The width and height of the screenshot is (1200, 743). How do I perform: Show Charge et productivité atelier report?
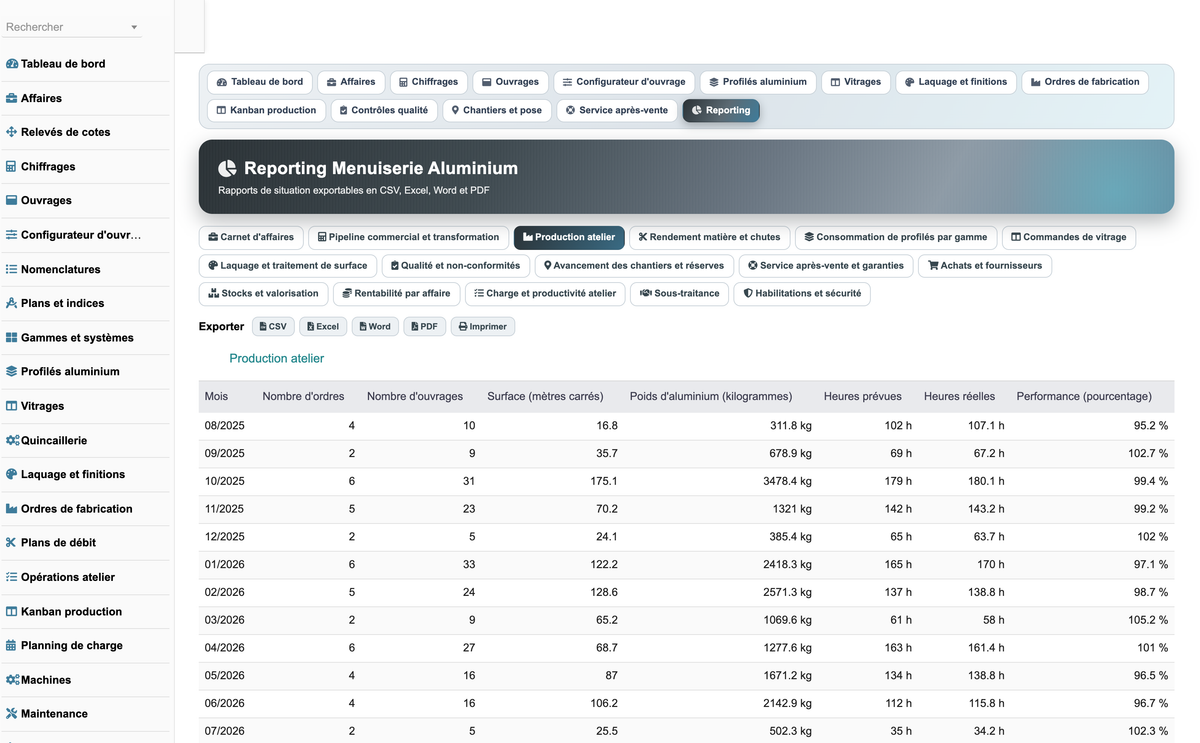click(x=545, y=293)
